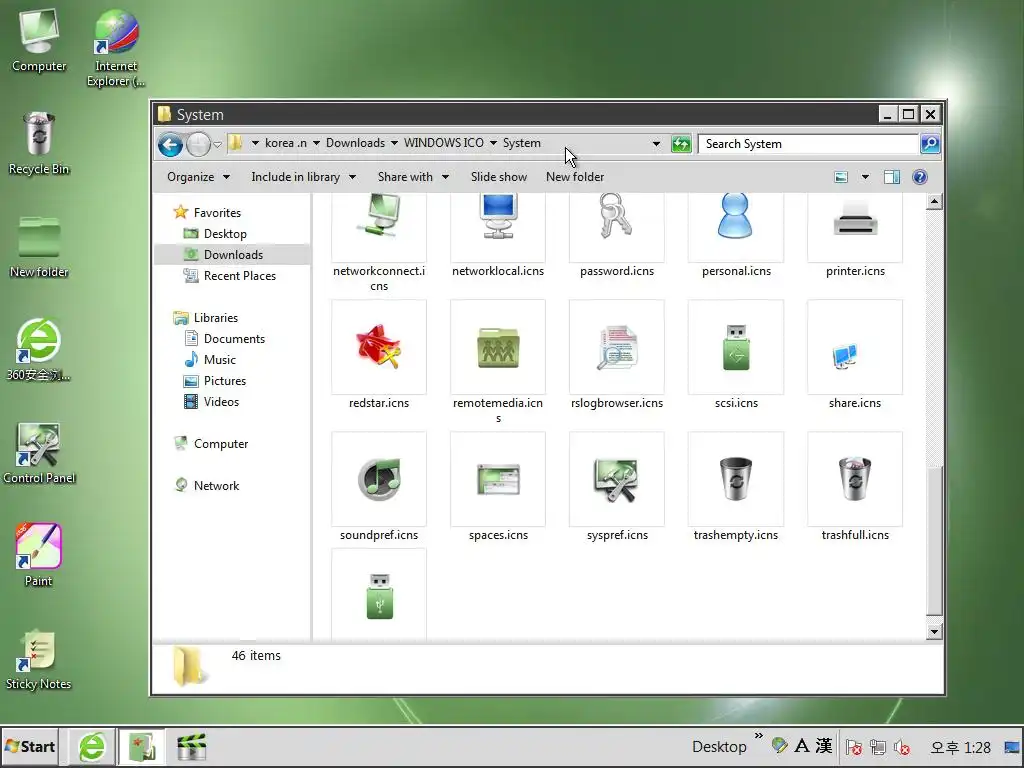The height and width of the screenshot is (768, 1024).
Task: Open the redstar.icns file icon
Action: 379,347
